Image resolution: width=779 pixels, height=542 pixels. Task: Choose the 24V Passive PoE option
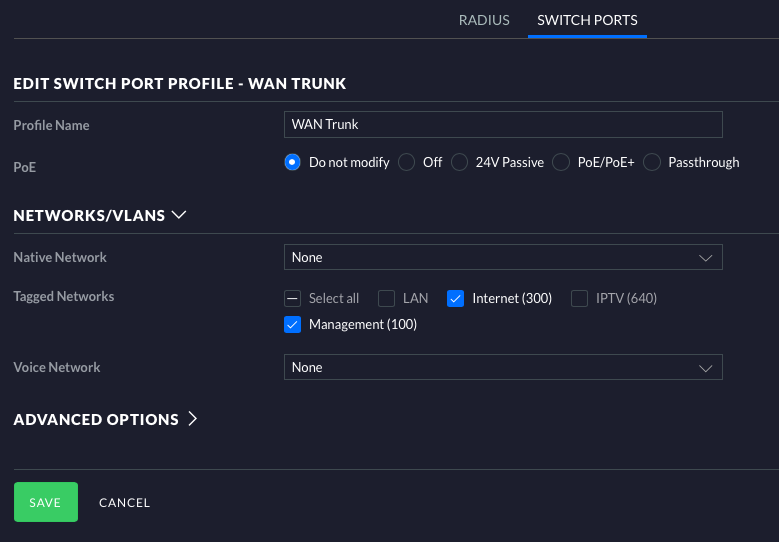[459, 162]
